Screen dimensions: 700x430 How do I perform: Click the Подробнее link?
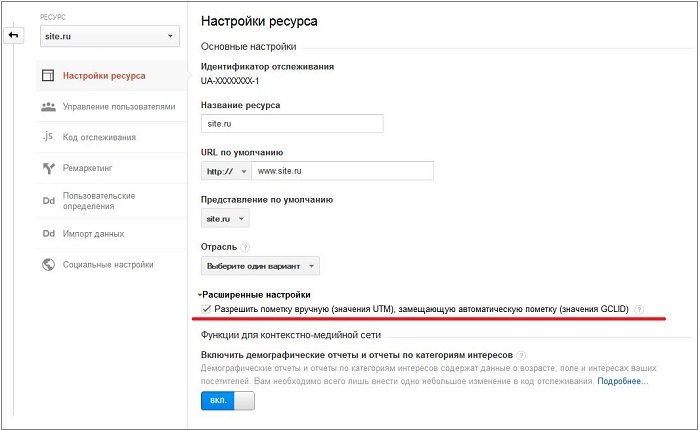[622, 381]
